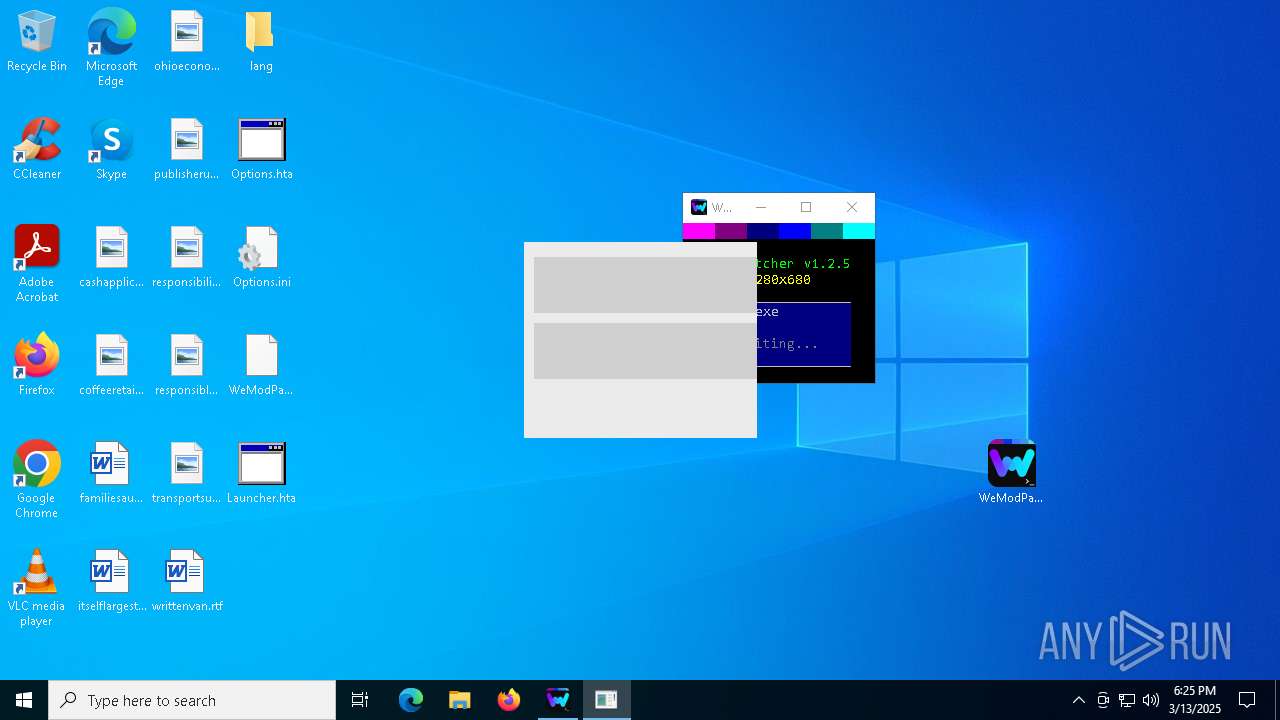Open Microsoft Edge from the taskbar
The height and width of the screenshot is (720, 1280).
pos(411,700)
